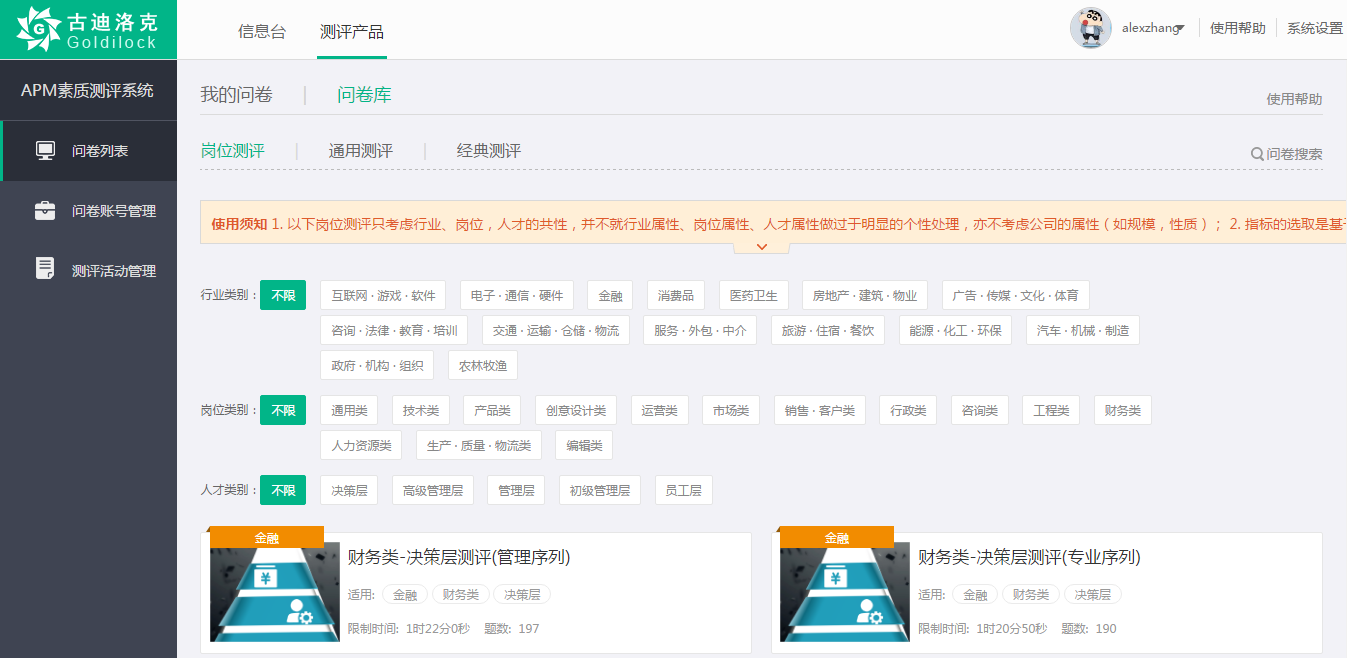Viewport: 1347px width, 658px height.
Task: Open 使用帮助 in the top bar
Action: (x=1237, y=28)
